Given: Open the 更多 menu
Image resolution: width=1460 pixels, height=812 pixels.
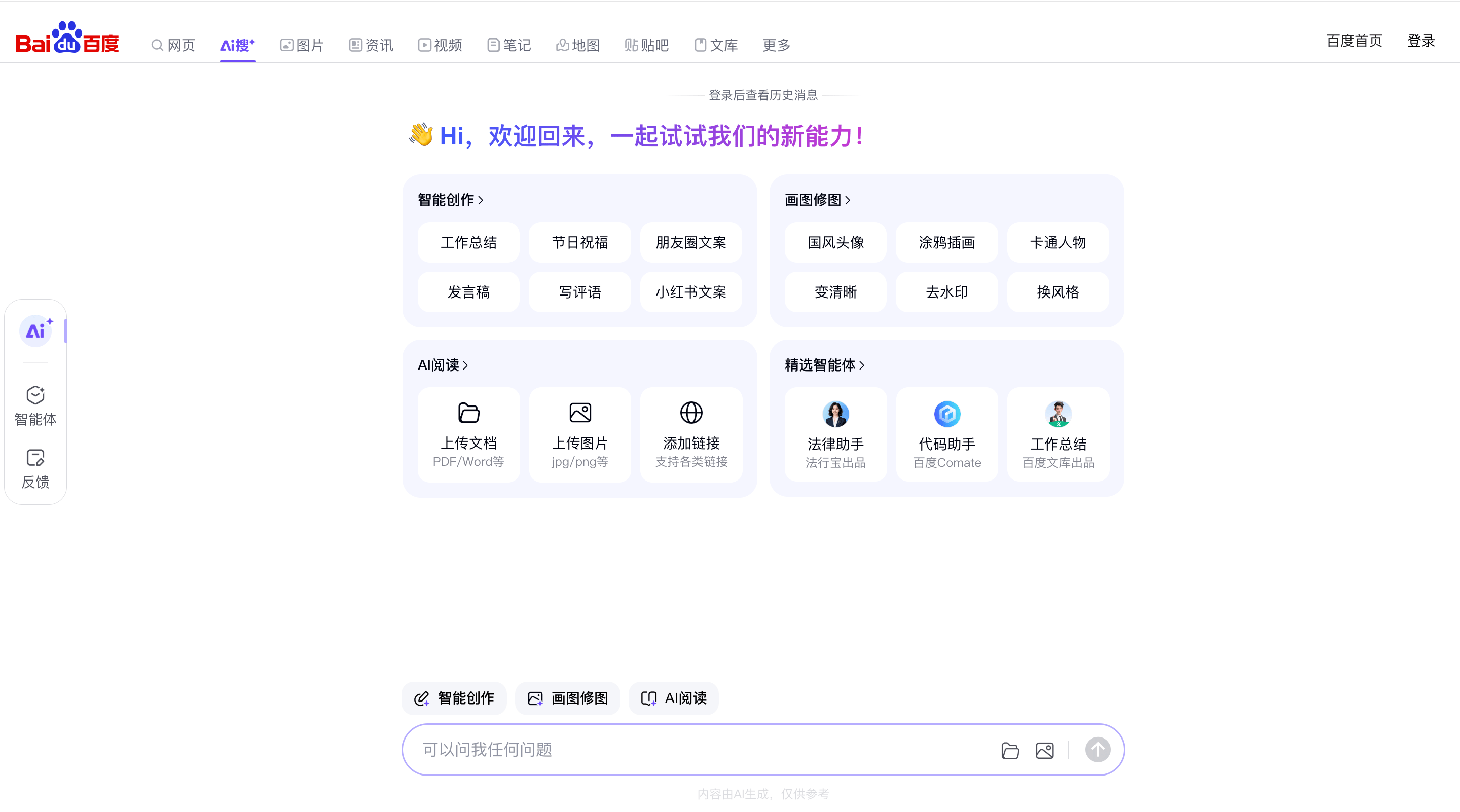Looking at the screenshot, I should 776,45.
